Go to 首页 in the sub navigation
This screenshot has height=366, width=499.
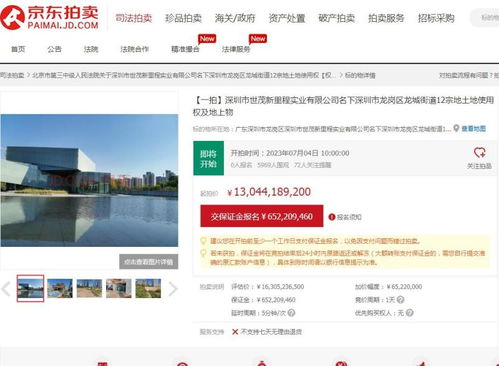[x=18, y=49]
